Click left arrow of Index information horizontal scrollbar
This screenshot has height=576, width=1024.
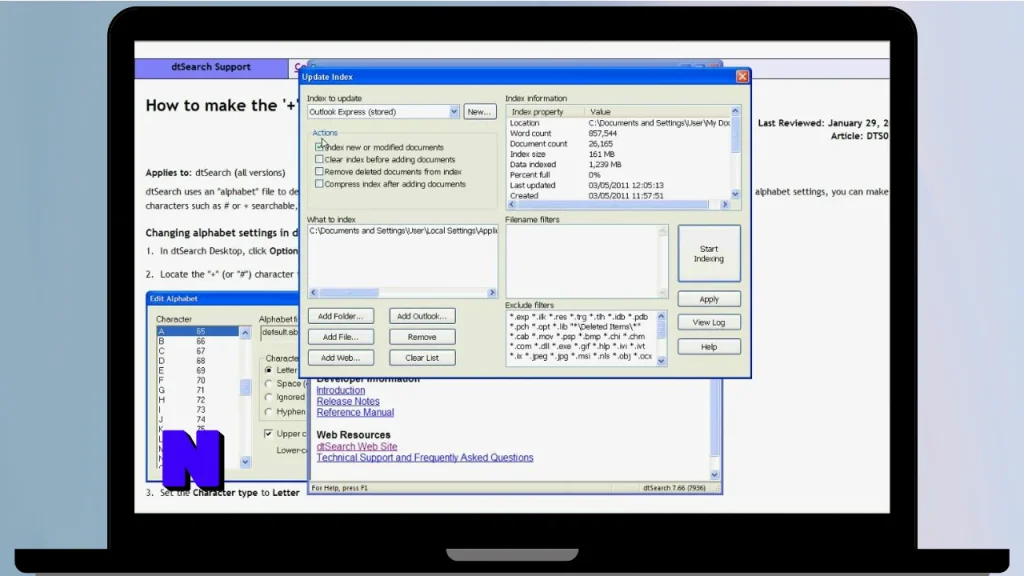click(x=511, y=204)
